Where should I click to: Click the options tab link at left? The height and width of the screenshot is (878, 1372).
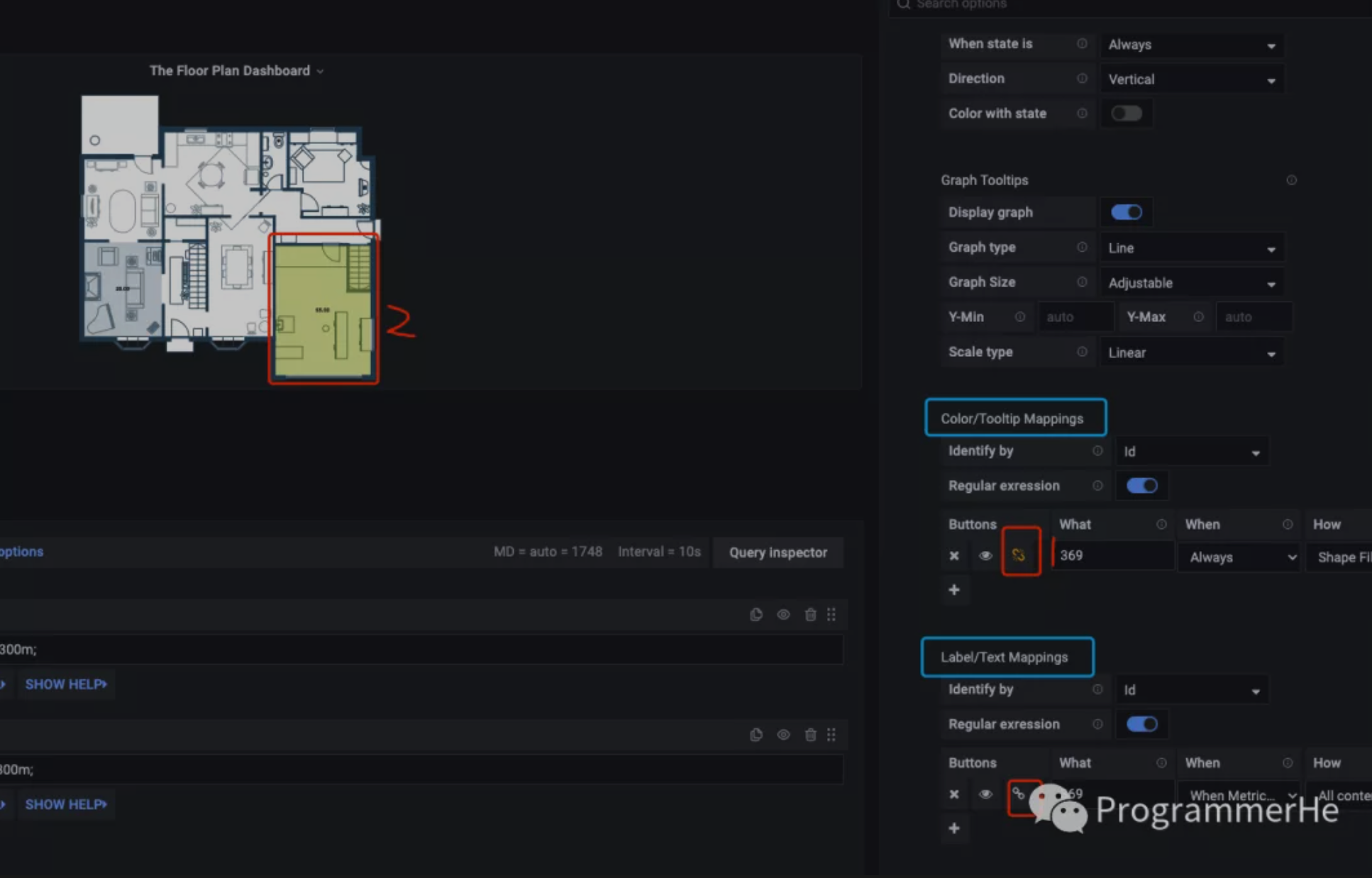click(x=21, y=552)
